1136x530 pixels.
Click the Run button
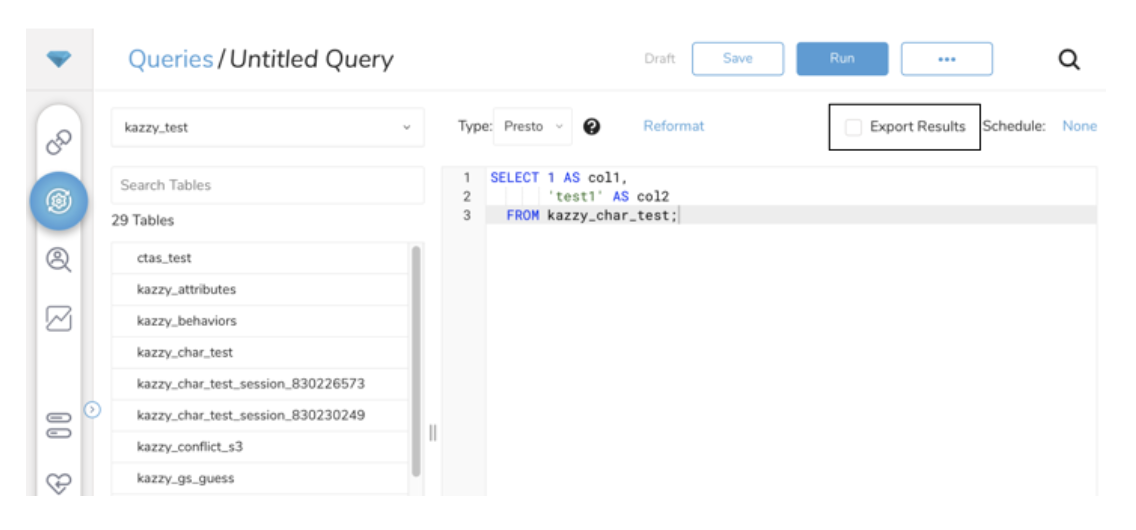pyautogui.click(x=842, y=59)
